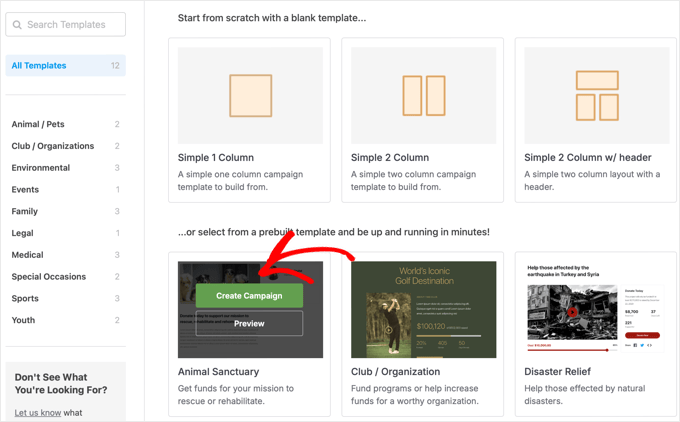
Task: Click the search magnifier icon
Action: [x=17, y=25]
